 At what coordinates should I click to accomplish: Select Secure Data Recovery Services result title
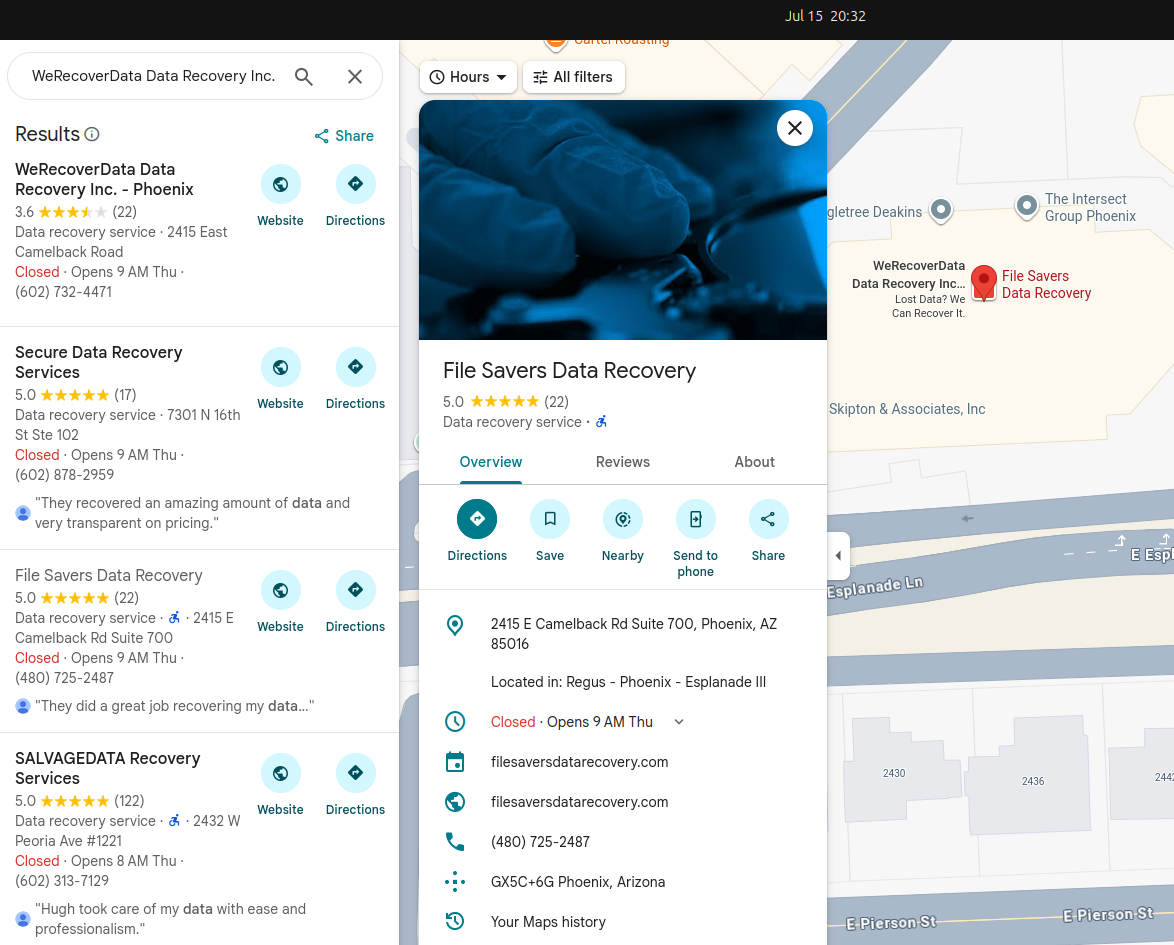(x=99, y=362)
